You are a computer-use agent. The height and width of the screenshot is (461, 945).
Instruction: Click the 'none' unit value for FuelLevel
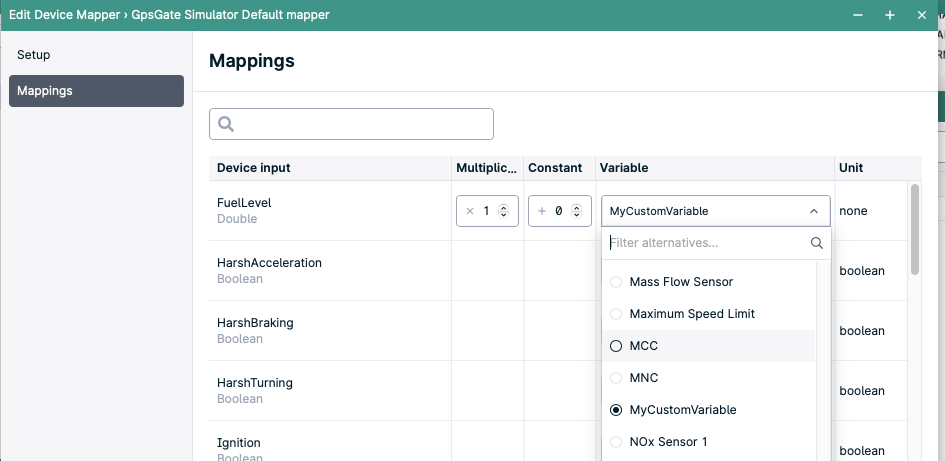pyautogui.click(x=853, y=211)
